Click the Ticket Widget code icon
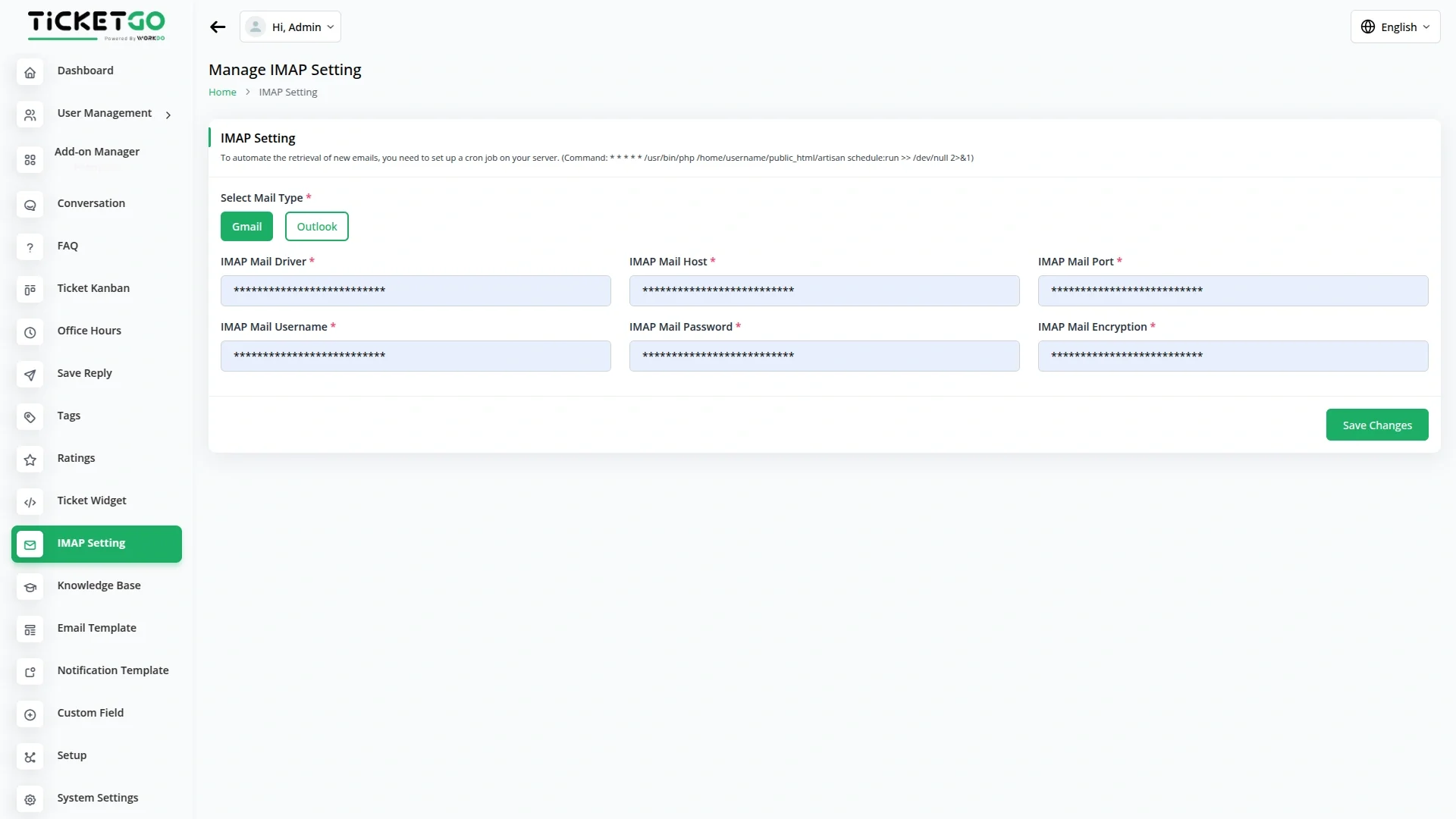 (x=30, y=502)
